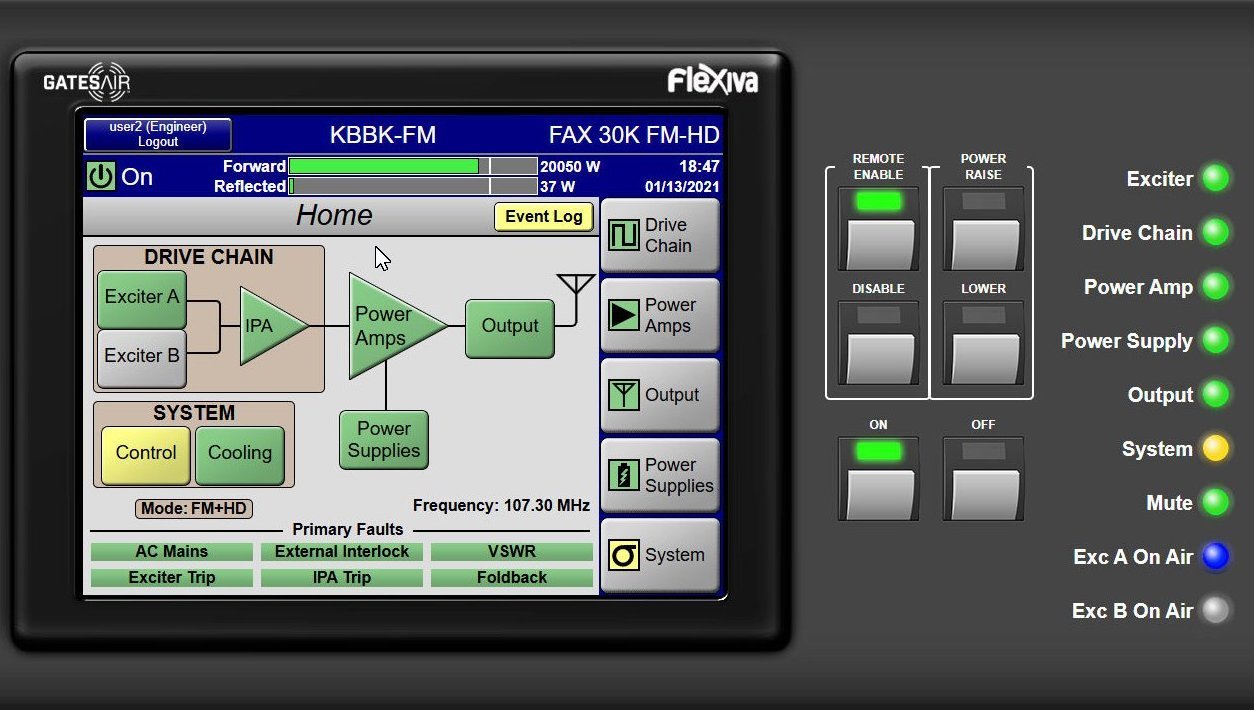Open the yellow Control system block

click(146, 454)
